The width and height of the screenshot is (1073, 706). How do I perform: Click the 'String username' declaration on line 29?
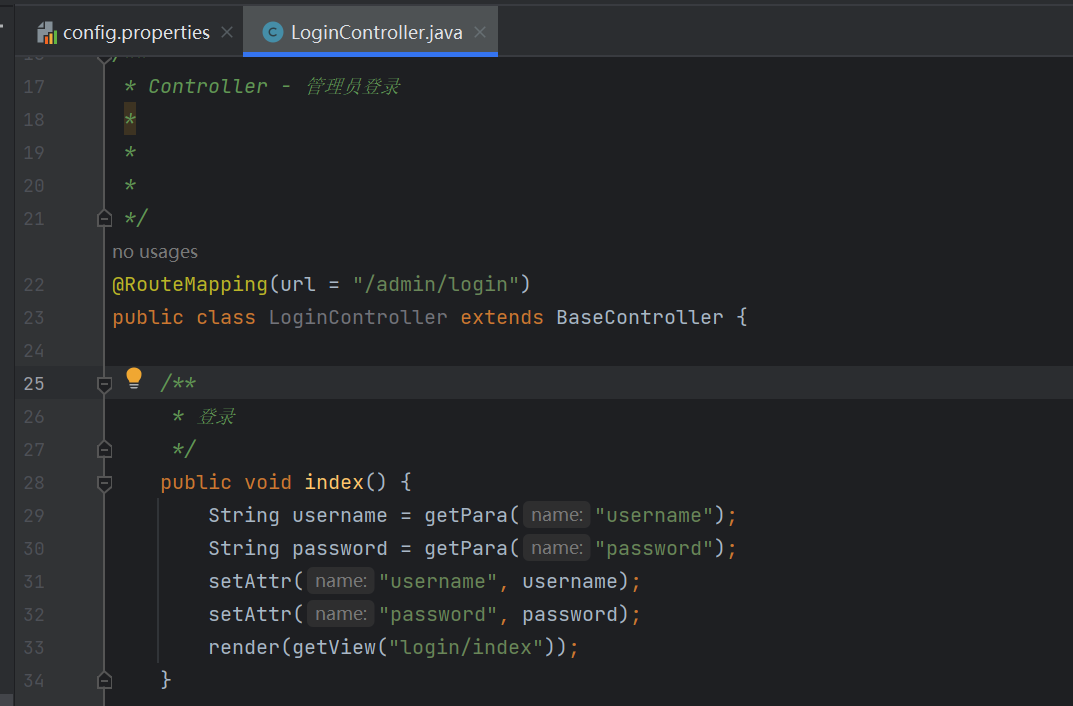(x=297, y=515)
